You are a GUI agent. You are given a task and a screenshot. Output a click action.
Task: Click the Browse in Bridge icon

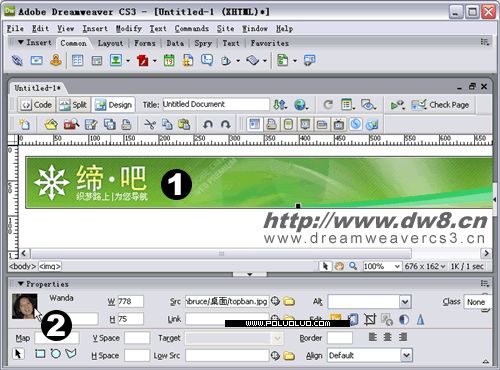[x=71, y=124]
